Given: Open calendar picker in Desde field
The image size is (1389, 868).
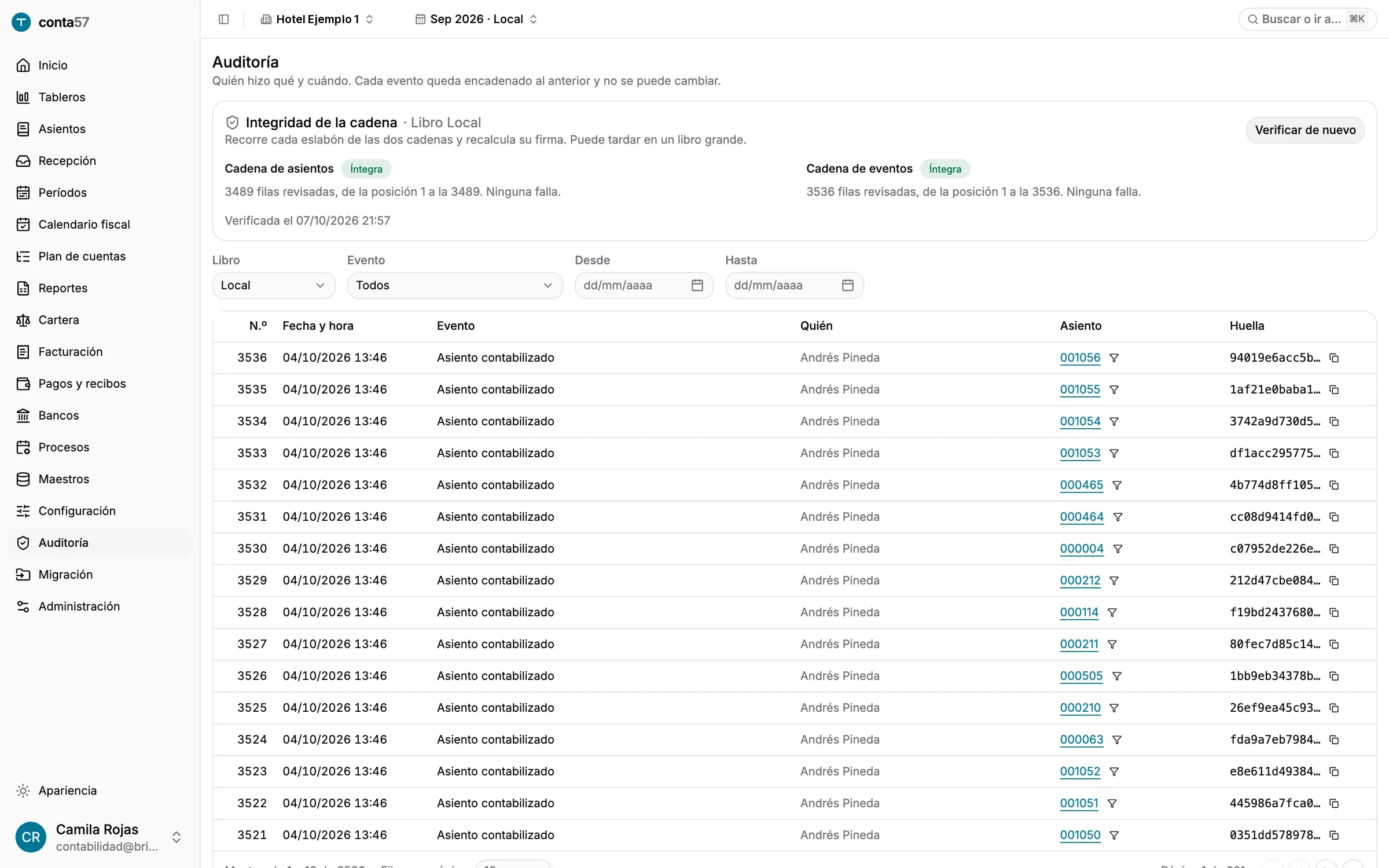Looking at the screenshot, I should click(697, 285).
